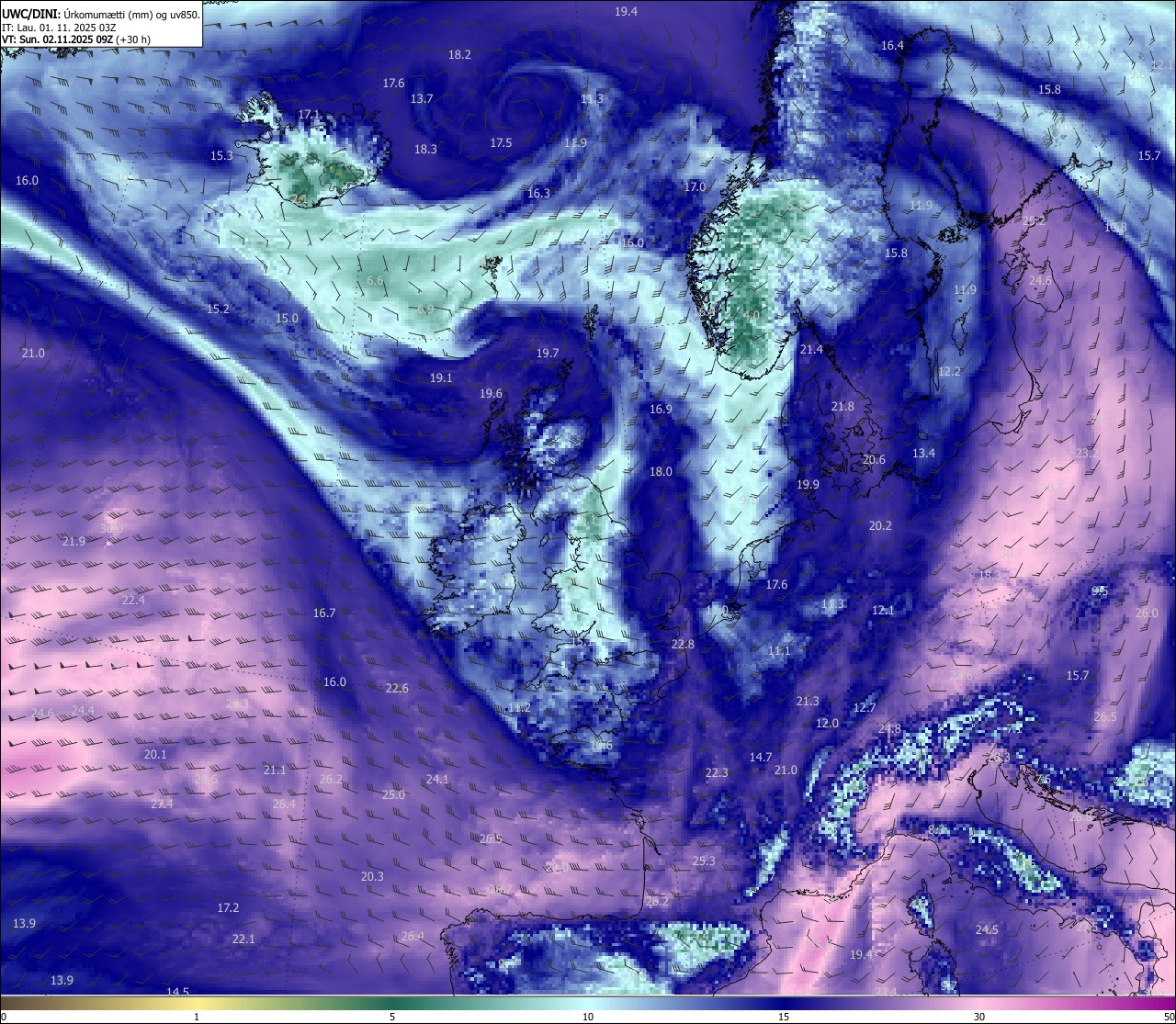Click the color scale tick labeled 5

pos(392,1017)
